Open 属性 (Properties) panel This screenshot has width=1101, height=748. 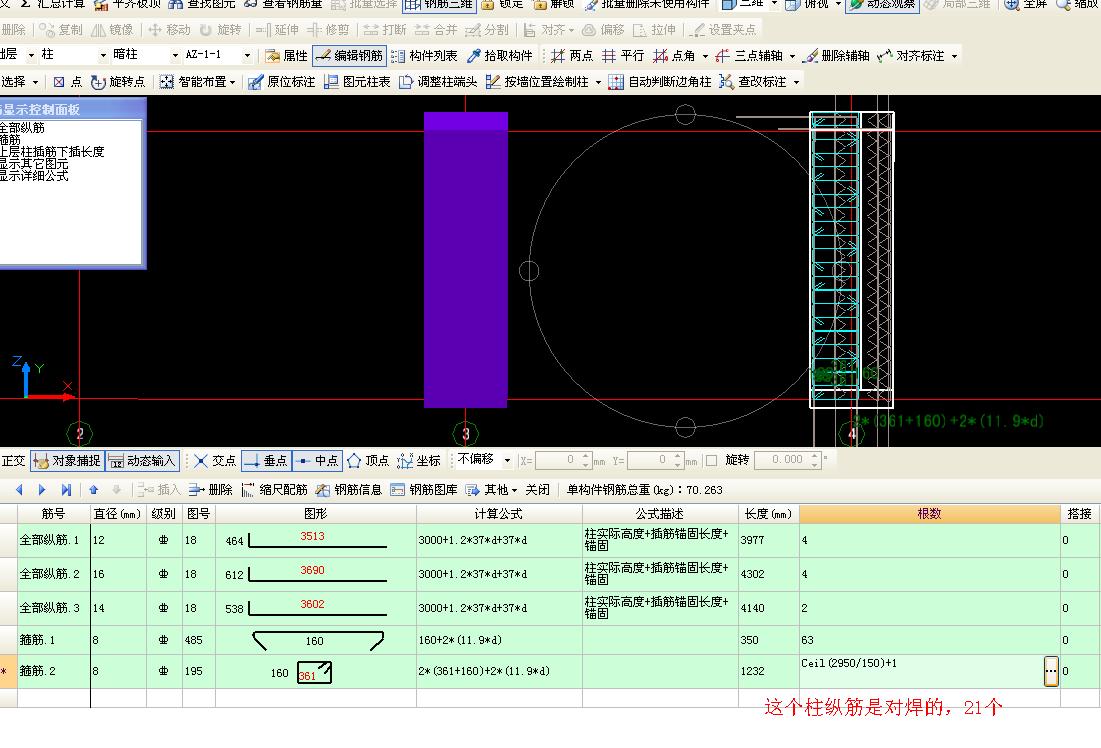(286, 55)
